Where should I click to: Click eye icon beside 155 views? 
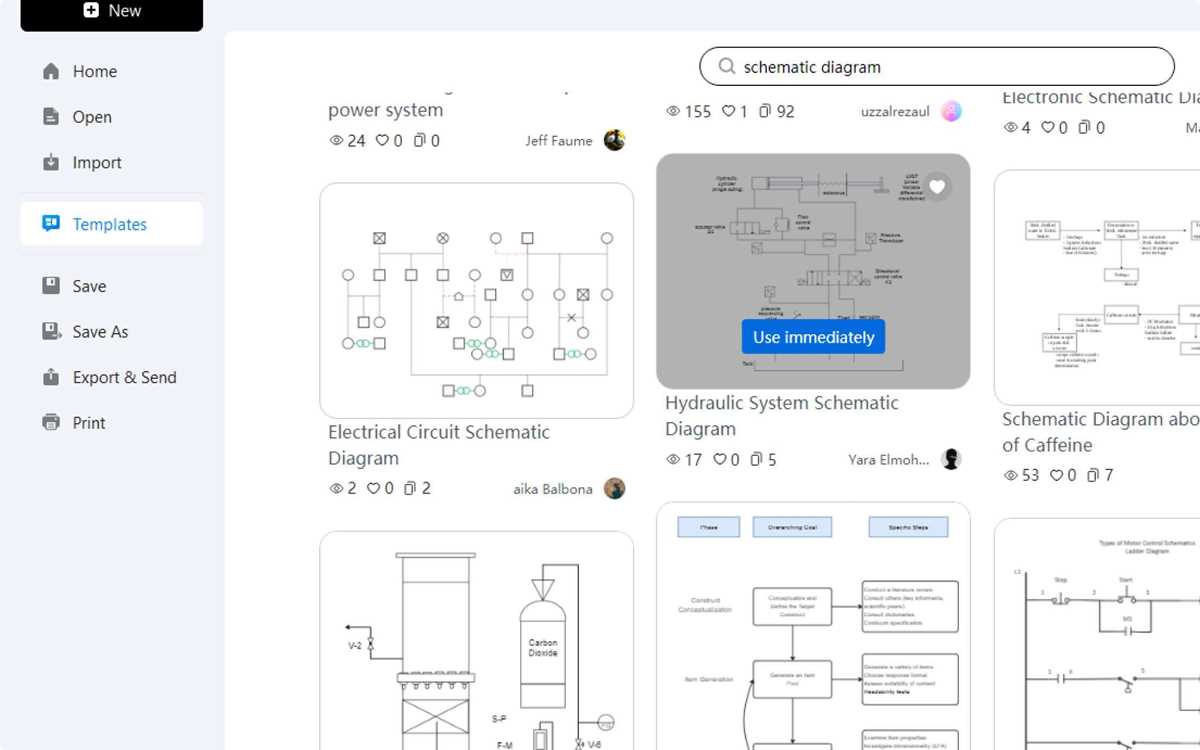pos(673,112)
